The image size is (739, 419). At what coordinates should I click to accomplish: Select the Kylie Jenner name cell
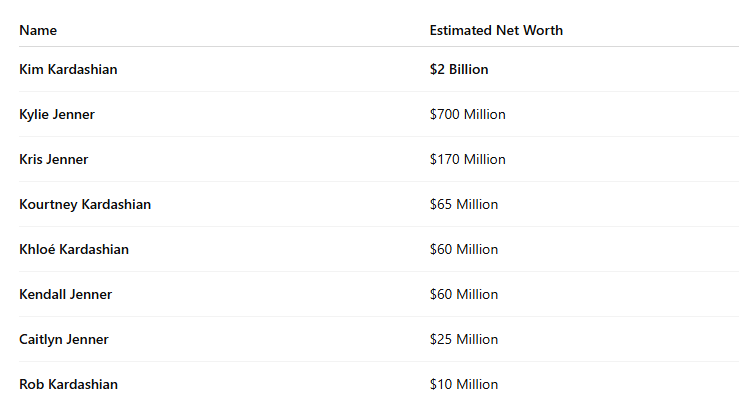(57, 115)
